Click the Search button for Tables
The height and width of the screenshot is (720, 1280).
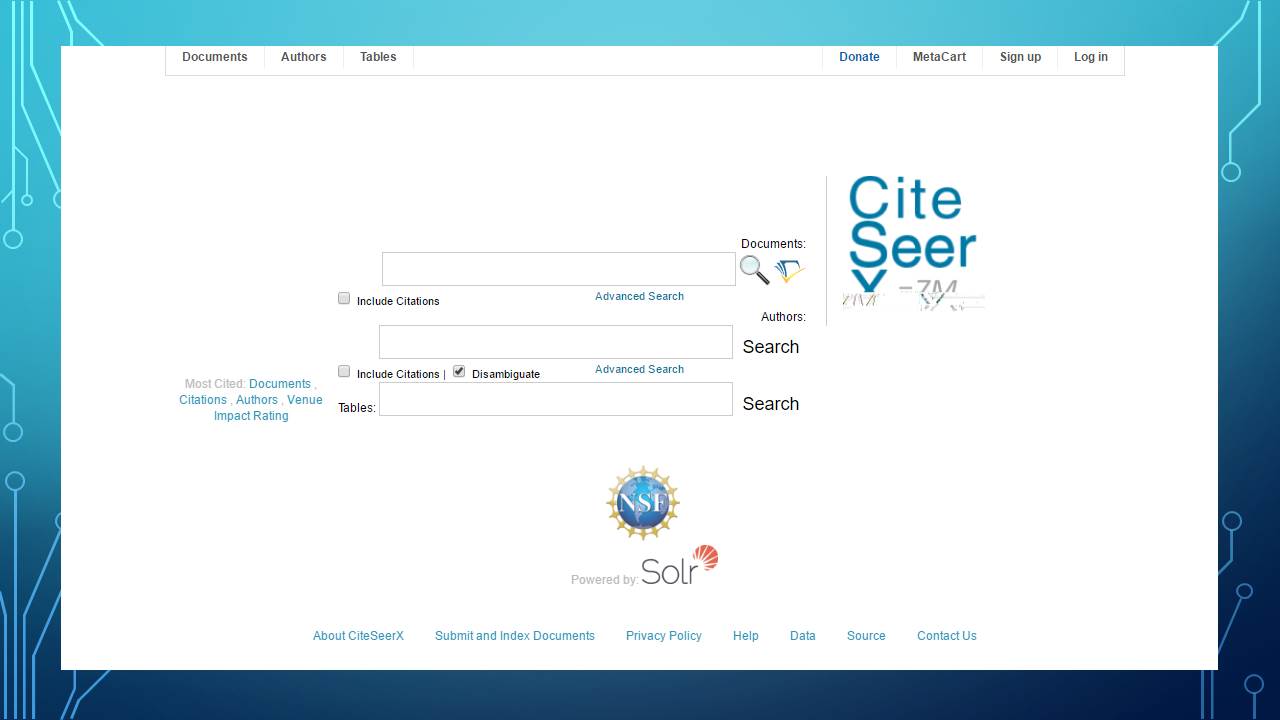(771, 404)
